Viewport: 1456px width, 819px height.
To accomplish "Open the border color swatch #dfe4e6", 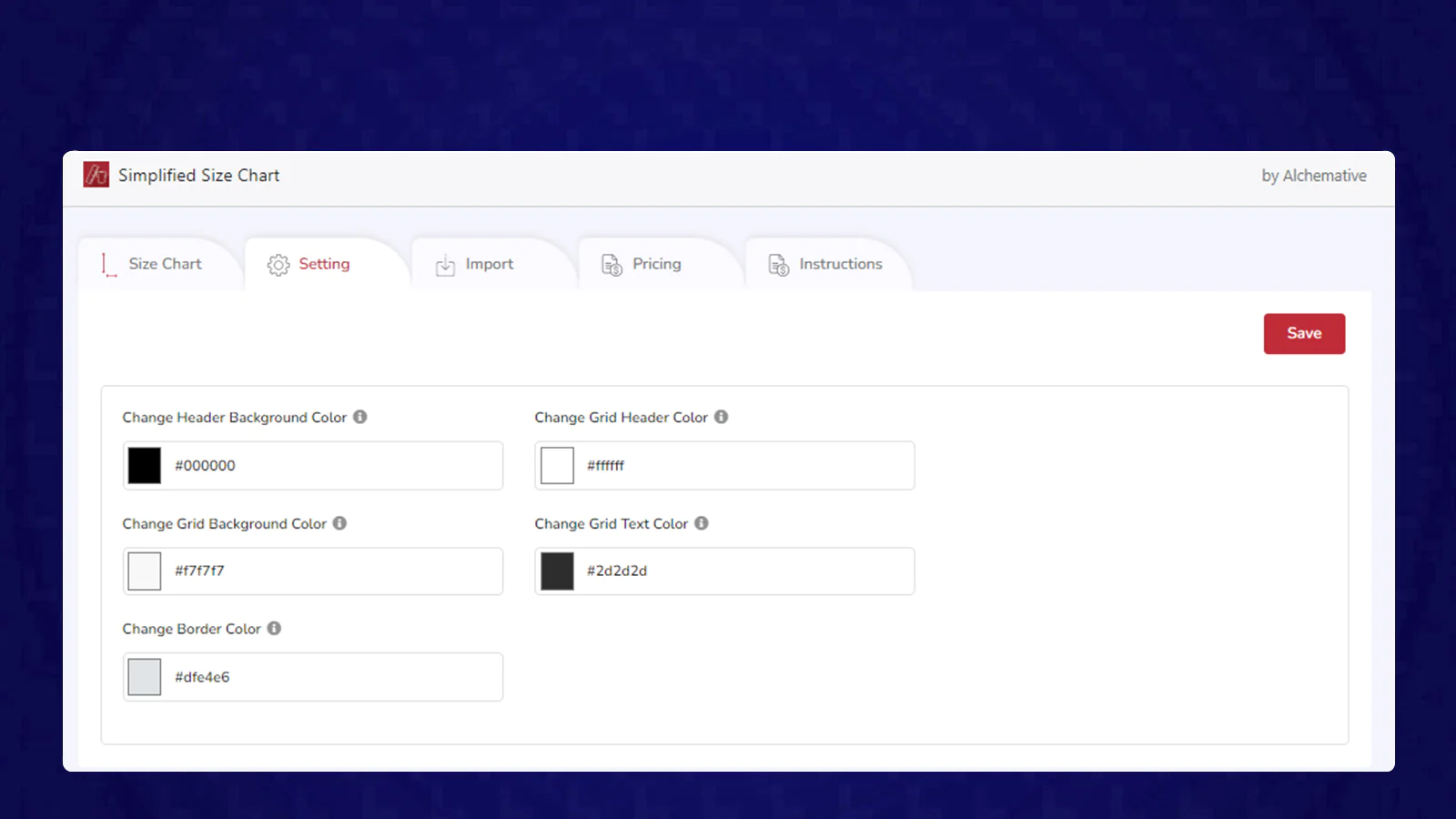I will pyautogui.click(x=145, y=677).
